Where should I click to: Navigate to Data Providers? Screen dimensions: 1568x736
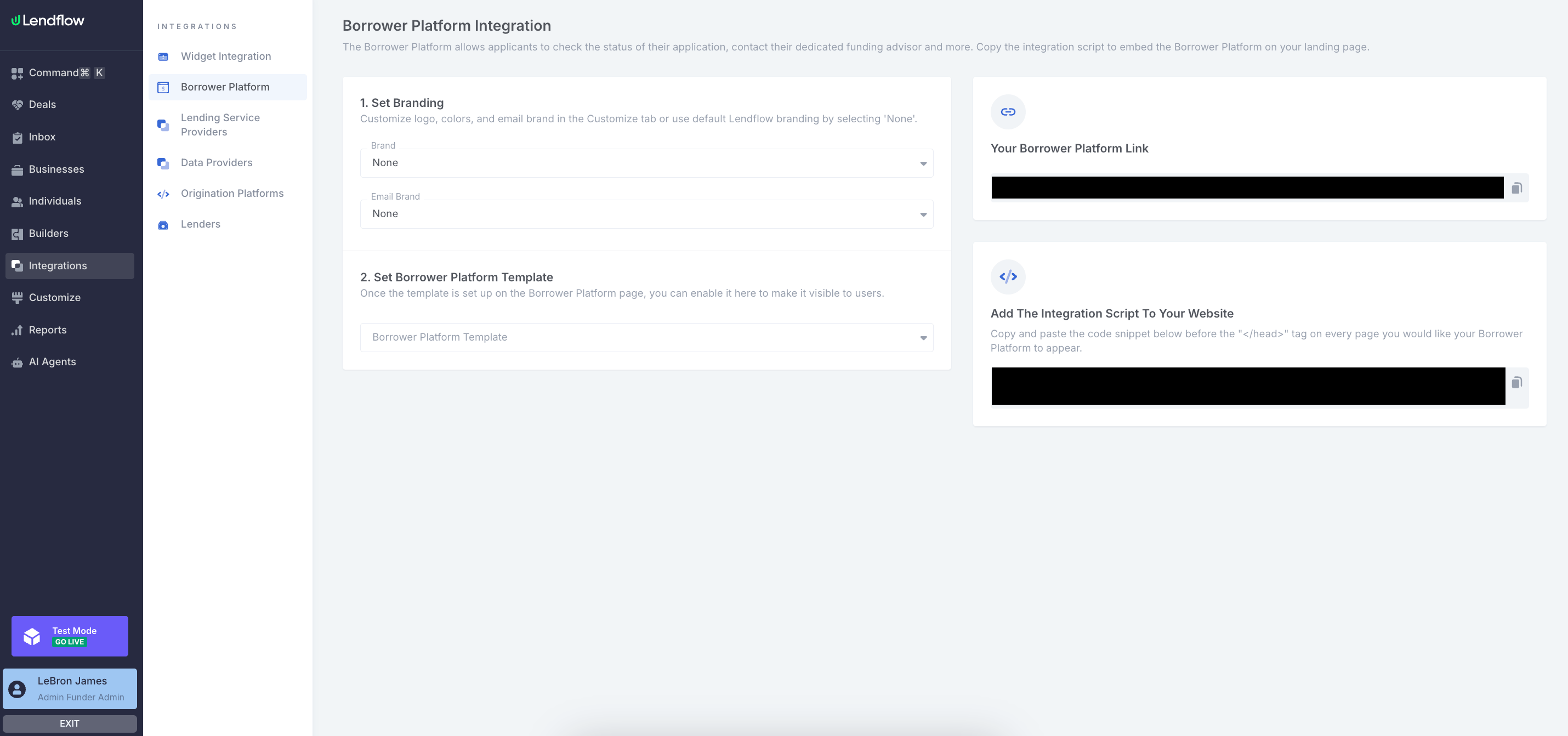tap(228, 163)
